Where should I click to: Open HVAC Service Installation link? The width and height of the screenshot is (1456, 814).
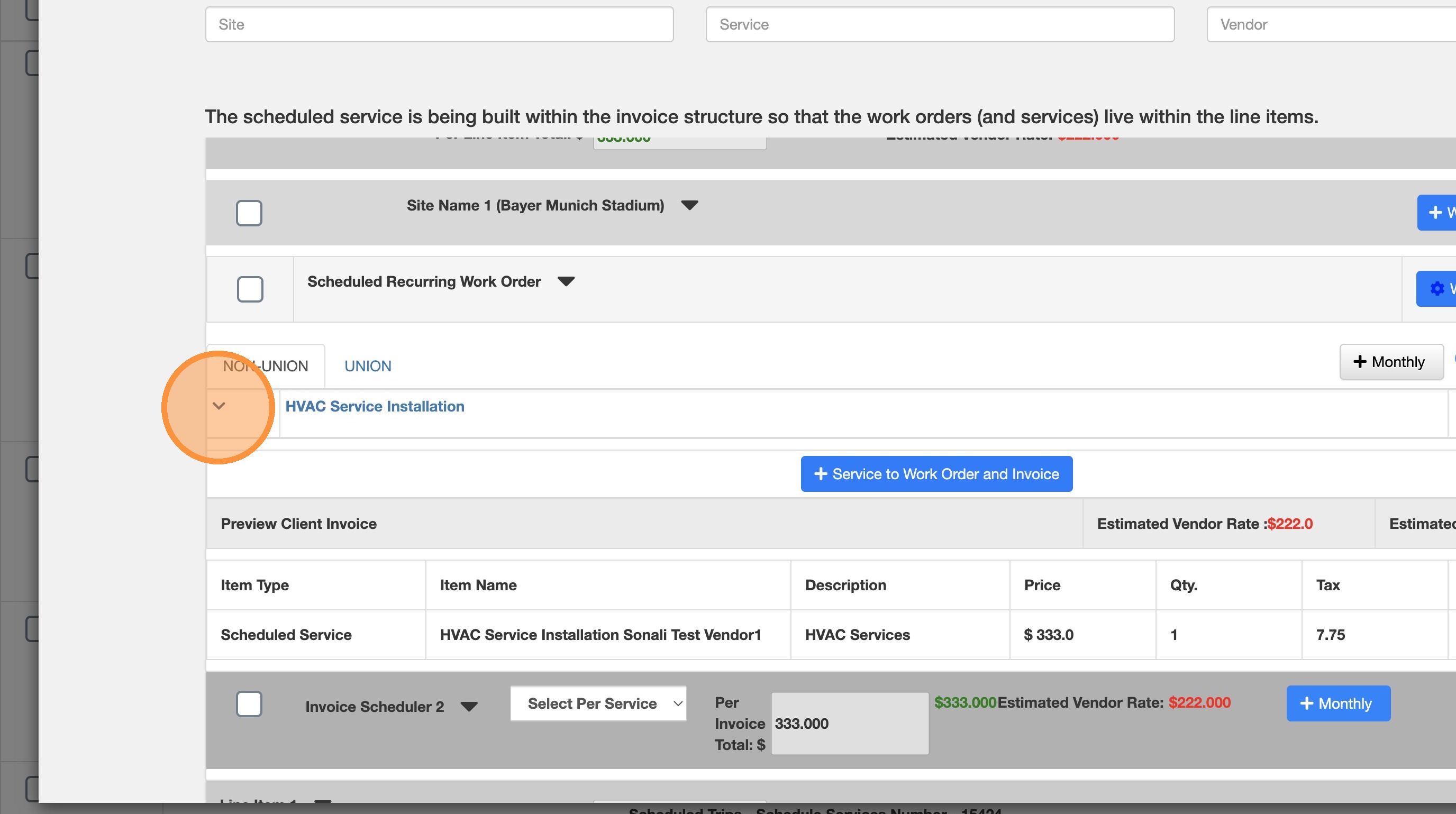374,406
